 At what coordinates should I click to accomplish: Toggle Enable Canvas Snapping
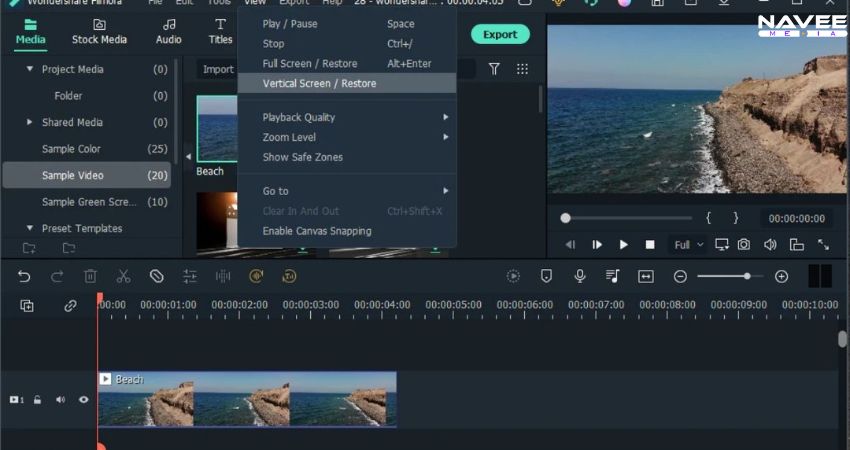(347, 231)
